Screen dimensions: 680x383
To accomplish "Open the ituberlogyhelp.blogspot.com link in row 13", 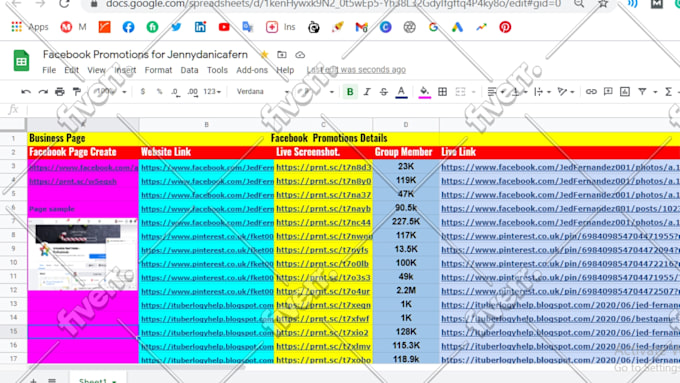I will 207,305.
